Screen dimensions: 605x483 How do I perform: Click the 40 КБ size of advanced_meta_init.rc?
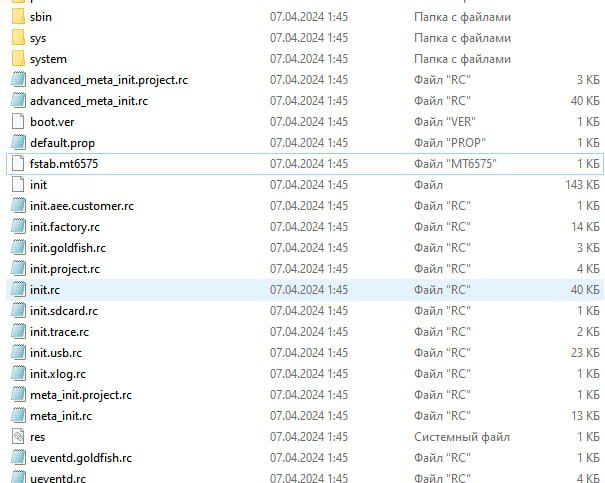tap(585, 101)
